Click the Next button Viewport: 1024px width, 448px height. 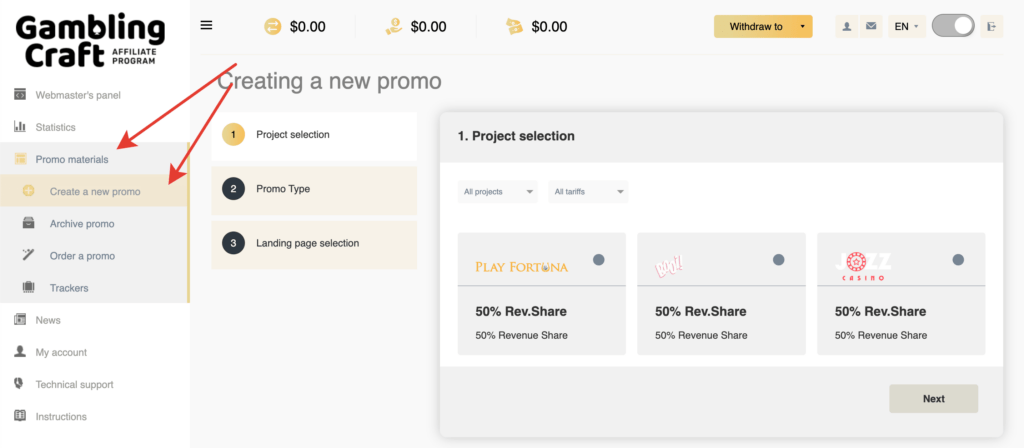point(933,398)
